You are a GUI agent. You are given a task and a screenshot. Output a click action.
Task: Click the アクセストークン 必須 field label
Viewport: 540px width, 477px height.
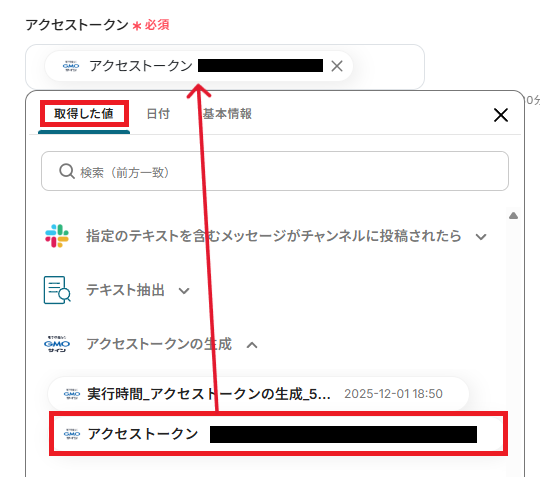click(x=97, y=25)
